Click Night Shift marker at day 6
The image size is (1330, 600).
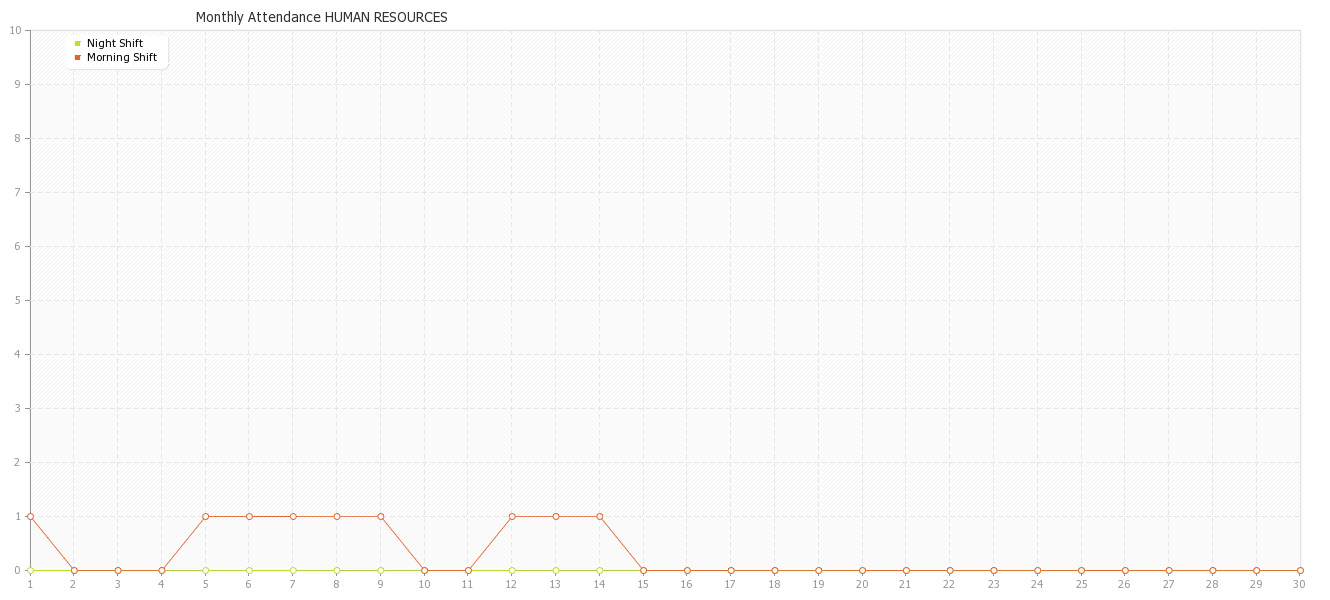(x=249, y=570)
